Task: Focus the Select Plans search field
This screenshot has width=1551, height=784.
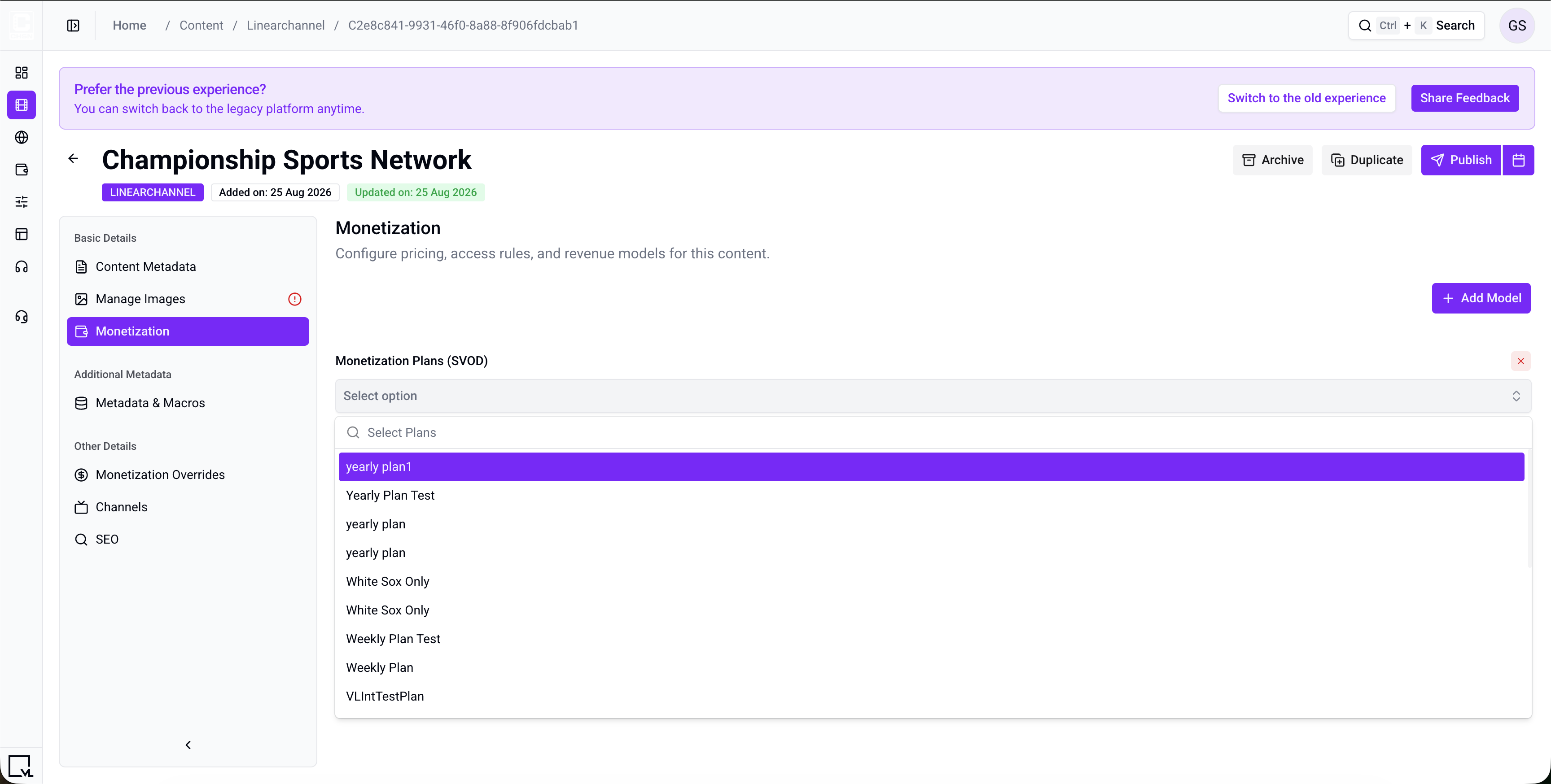Action: pos(933,433)
